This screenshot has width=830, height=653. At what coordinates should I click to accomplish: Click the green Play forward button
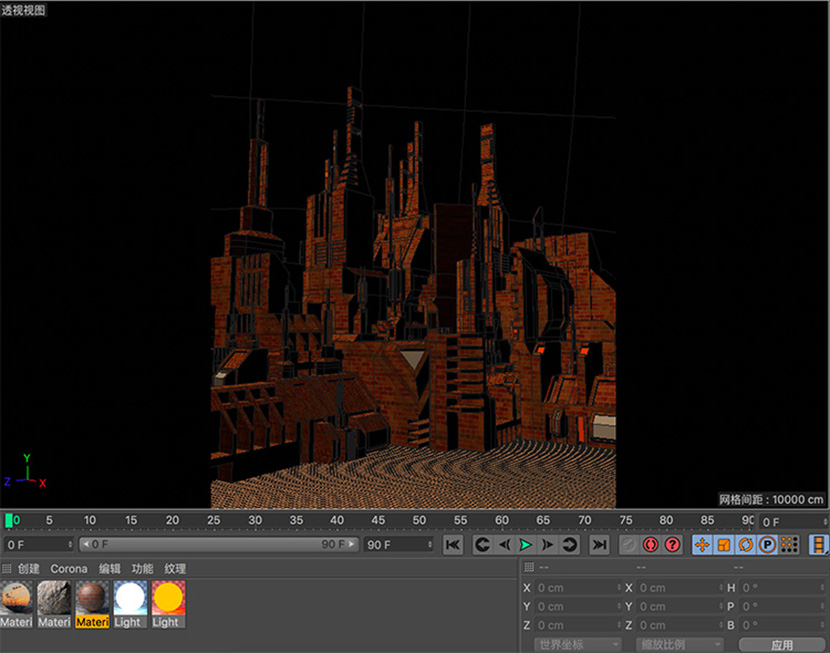(x=526, y=545)
